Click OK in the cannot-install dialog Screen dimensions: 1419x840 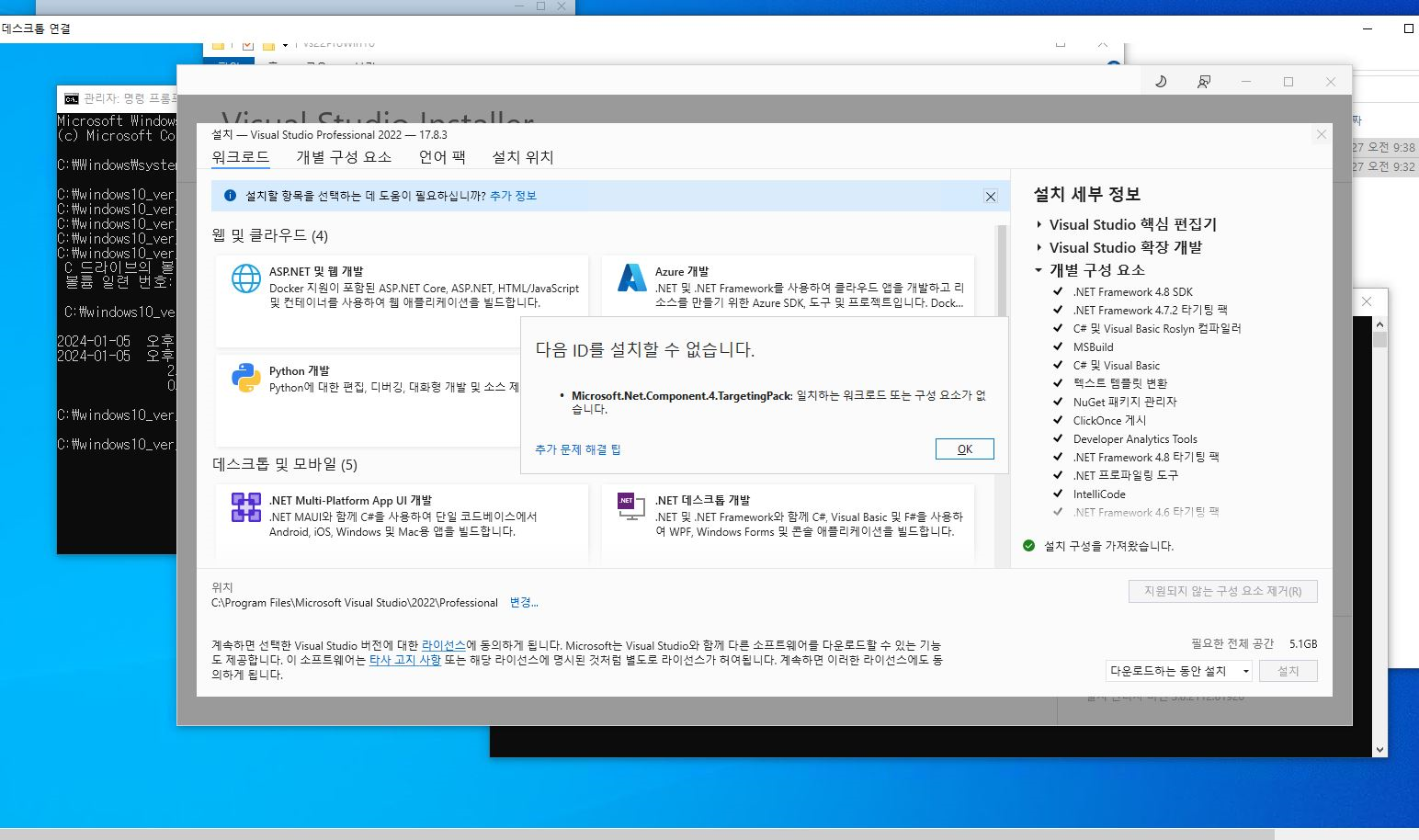(965, 448)
